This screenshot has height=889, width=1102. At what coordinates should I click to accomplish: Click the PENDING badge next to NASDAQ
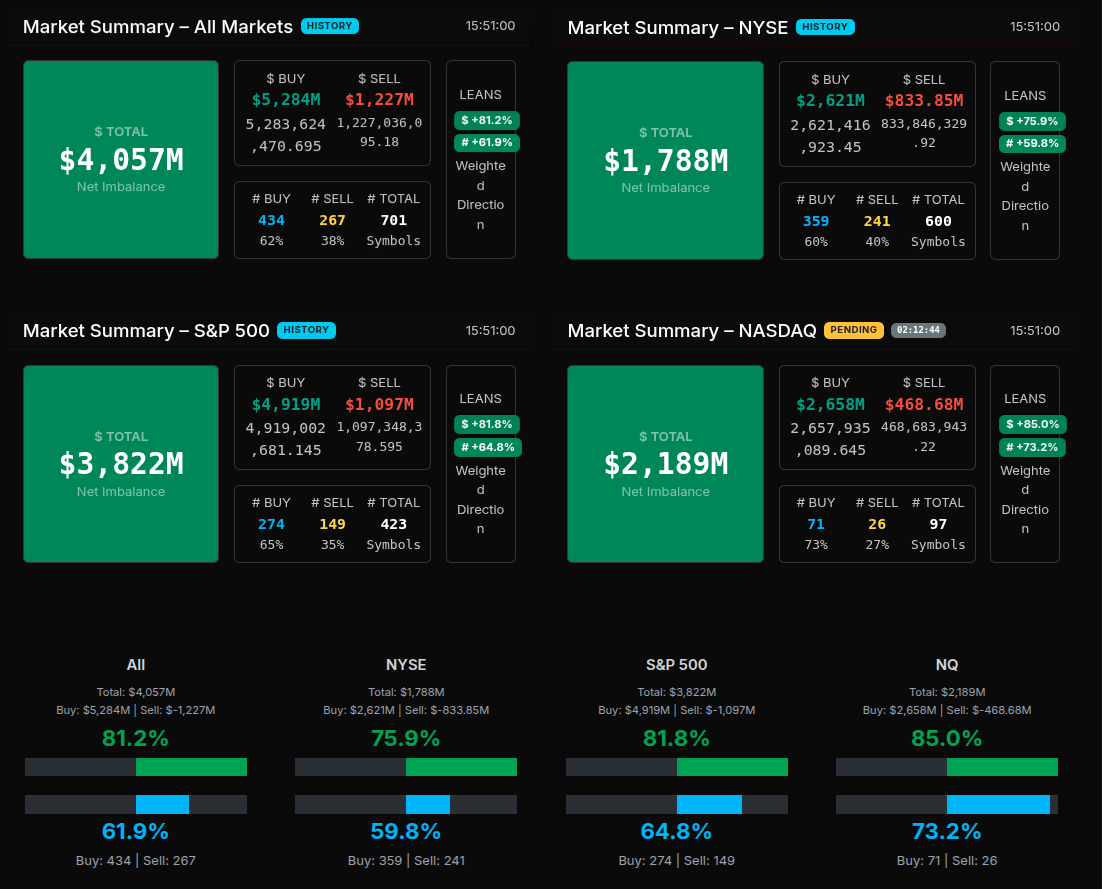[x=853, y=330]
